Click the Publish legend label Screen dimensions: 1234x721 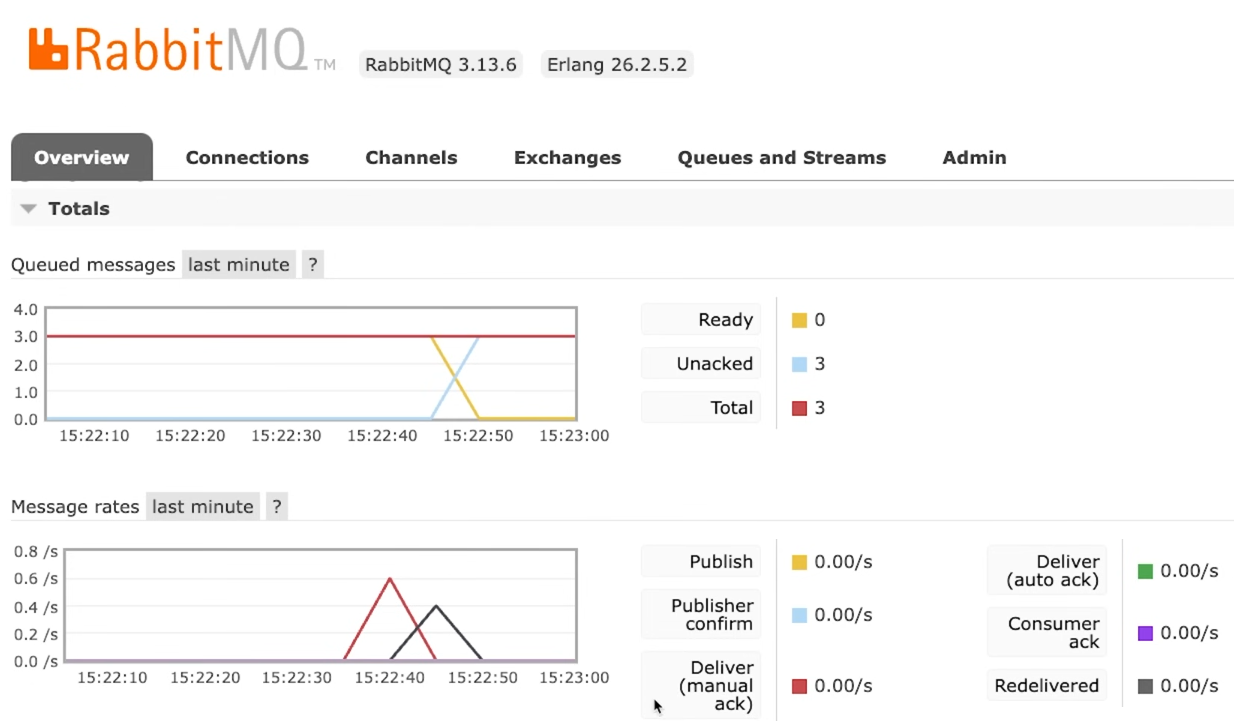[701, 562]
